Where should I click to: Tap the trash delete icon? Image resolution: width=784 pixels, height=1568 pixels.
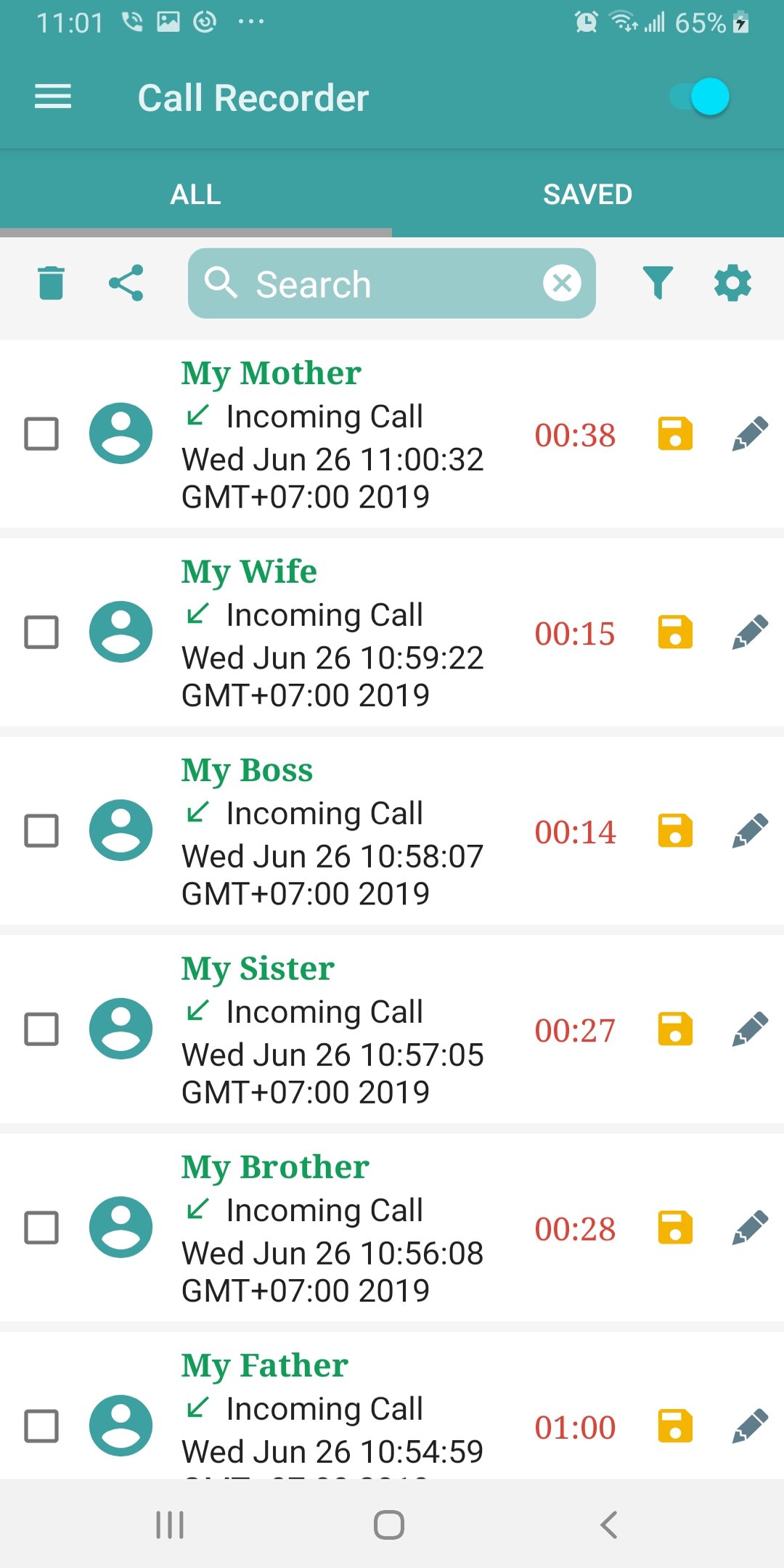coord(51,283)
